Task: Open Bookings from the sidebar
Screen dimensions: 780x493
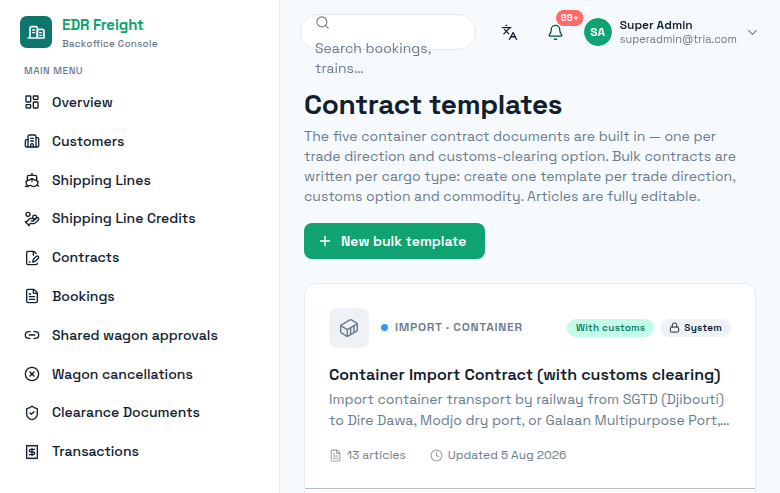Action: [70, 296]
